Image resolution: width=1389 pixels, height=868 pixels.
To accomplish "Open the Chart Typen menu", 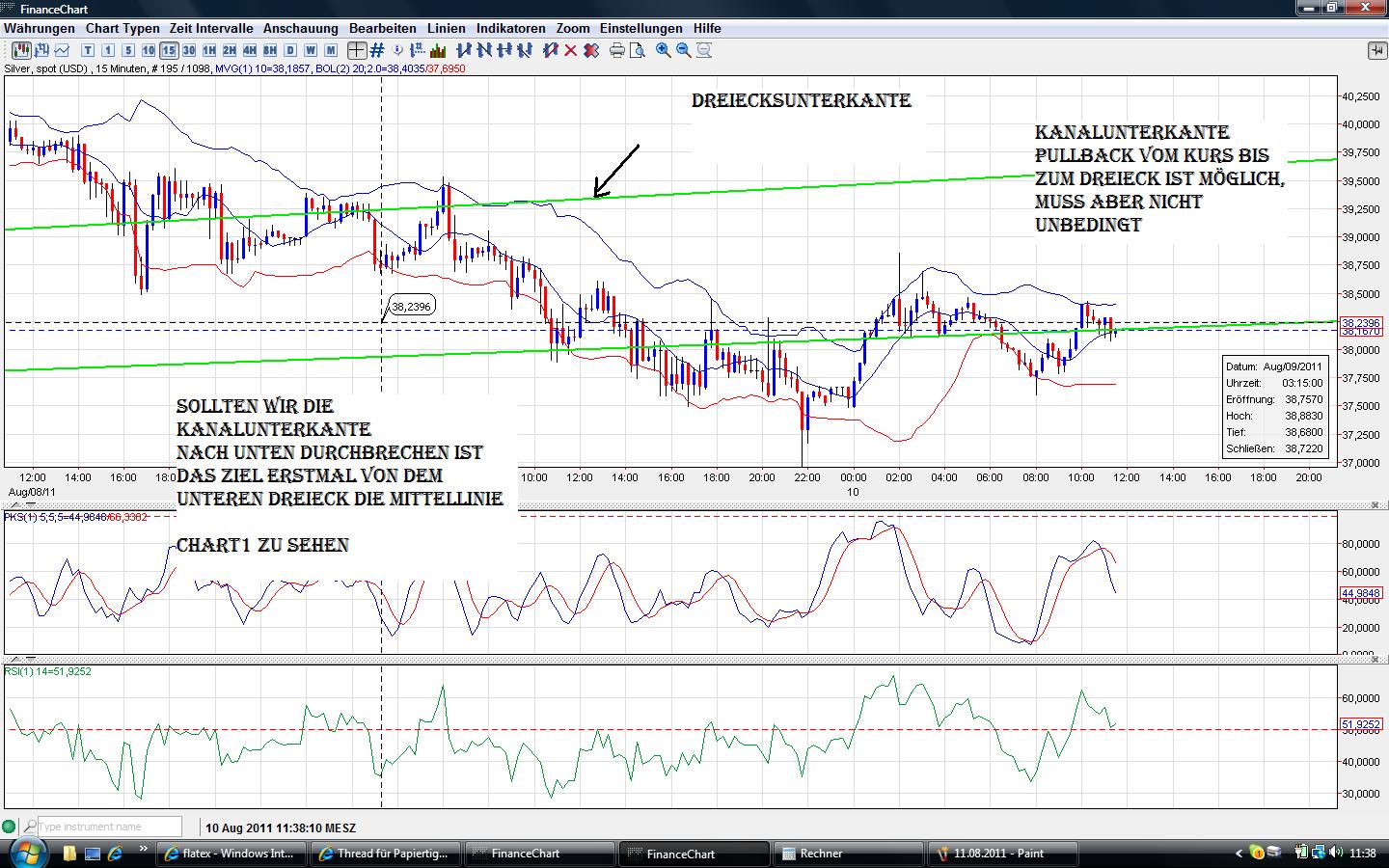I will pyautogui.click(x=123, y=28).
